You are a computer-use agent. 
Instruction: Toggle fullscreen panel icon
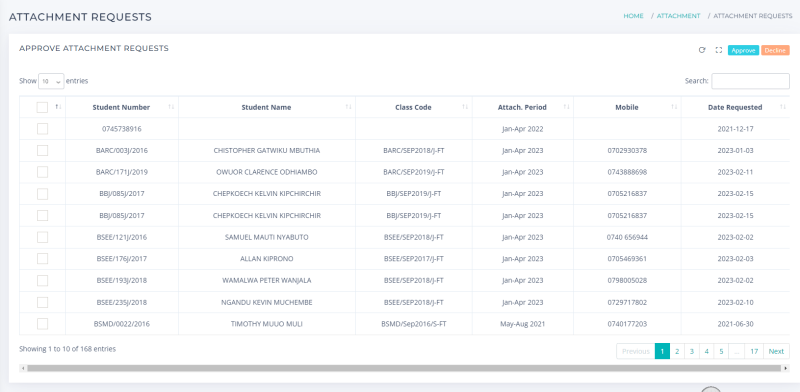[718, 50]
